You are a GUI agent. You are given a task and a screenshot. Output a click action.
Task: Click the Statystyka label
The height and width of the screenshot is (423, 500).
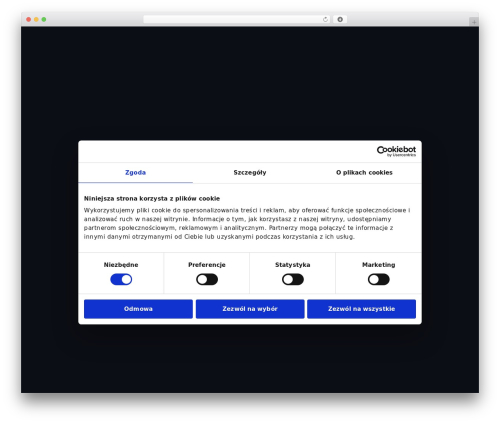293,265
